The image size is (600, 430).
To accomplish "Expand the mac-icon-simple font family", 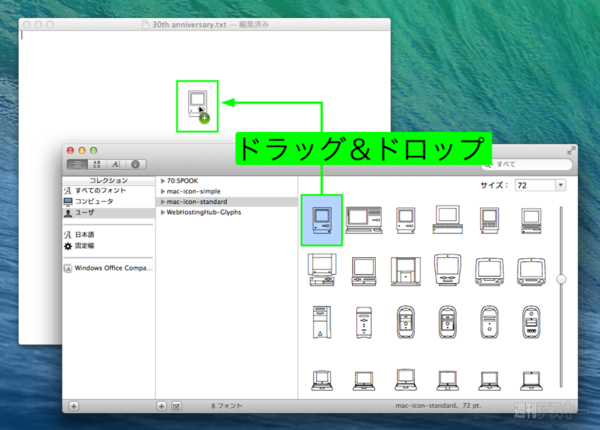I will pos(163,191).
